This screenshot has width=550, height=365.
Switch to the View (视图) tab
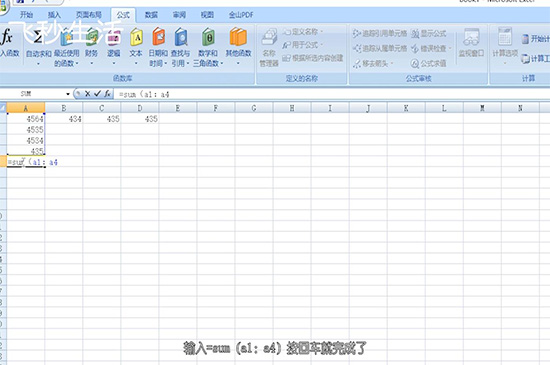click(207, 15)
